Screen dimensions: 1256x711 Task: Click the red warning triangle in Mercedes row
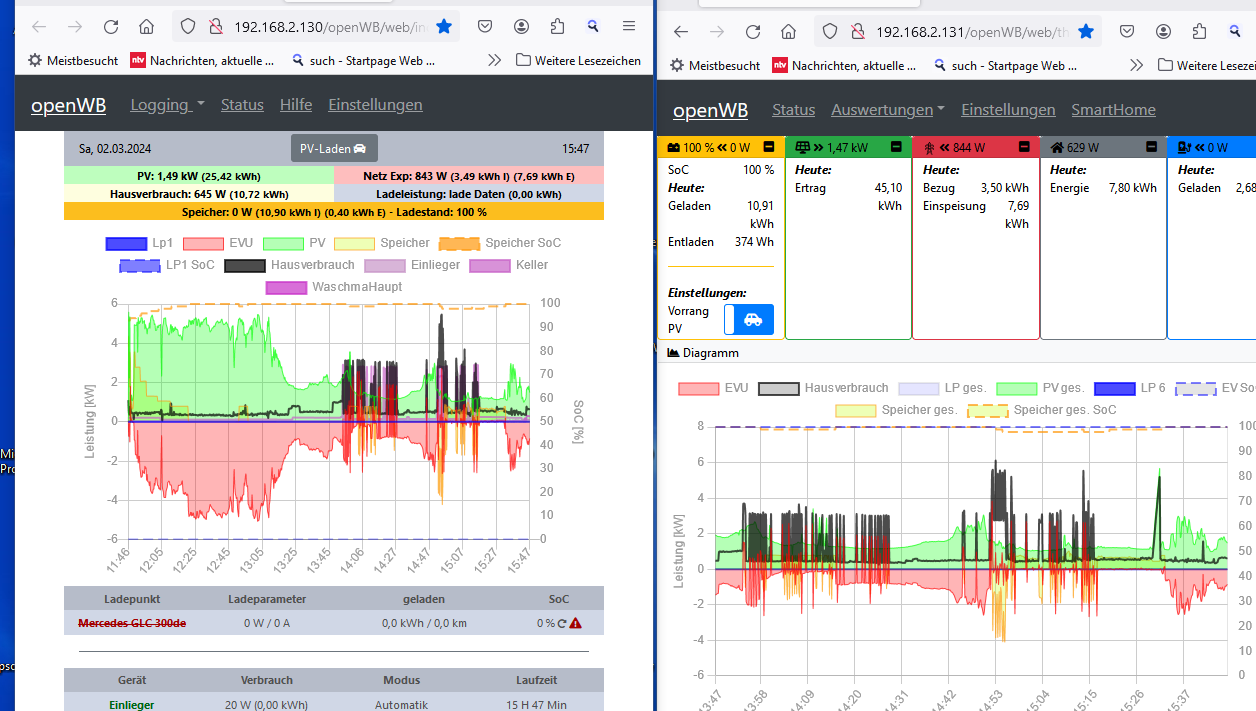click(x=576, y=624)
